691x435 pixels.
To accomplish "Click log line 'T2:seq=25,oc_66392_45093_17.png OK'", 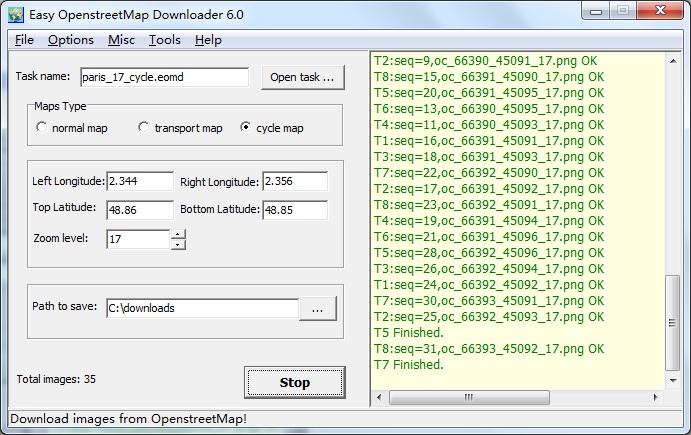I will pyautogui.click(x=489, y=317).
